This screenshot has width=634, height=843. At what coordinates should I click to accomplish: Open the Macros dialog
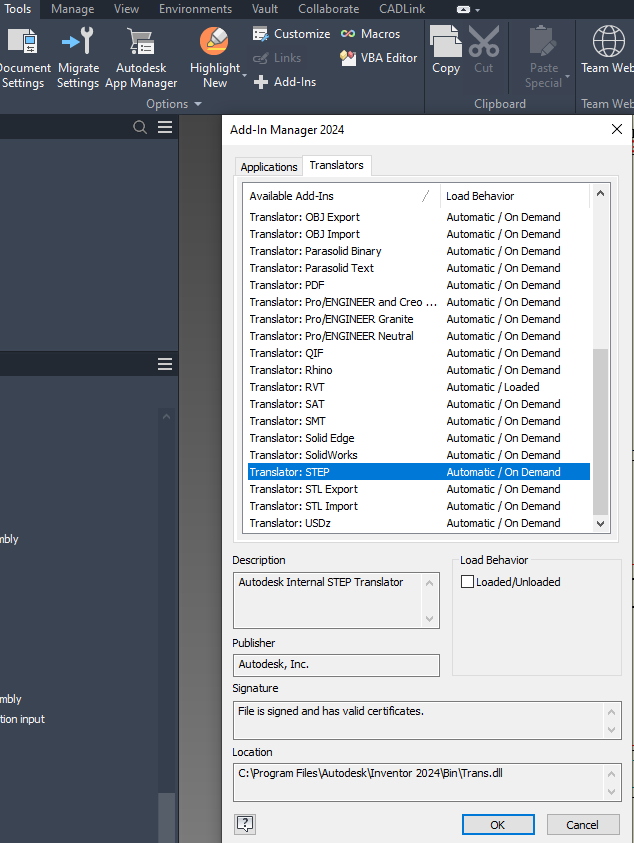pos(370,34)
